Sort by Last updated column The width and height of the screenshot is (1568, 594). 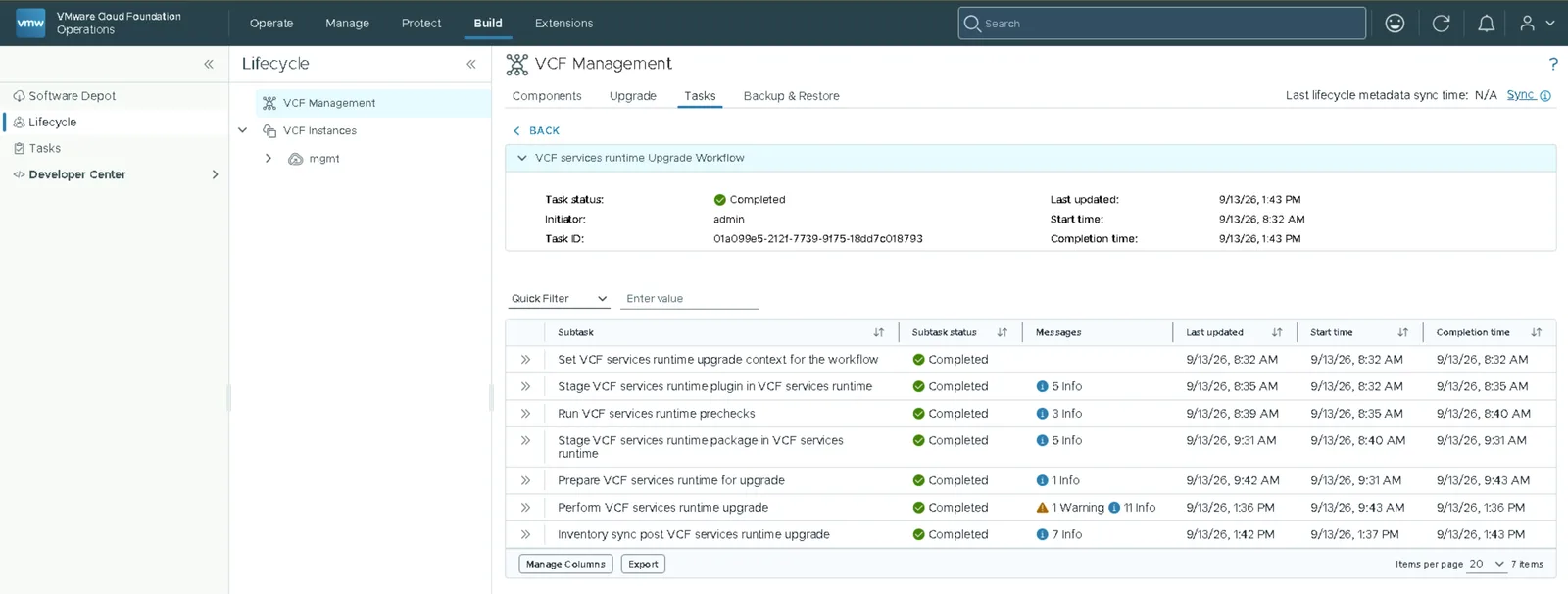tap(1277, 332)
